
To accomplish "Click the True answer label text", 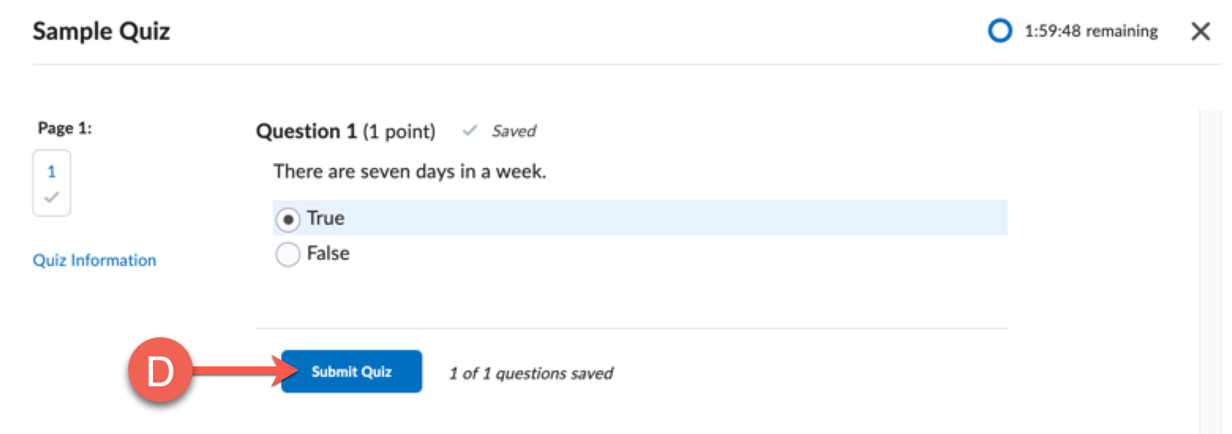I will (325, 218).
